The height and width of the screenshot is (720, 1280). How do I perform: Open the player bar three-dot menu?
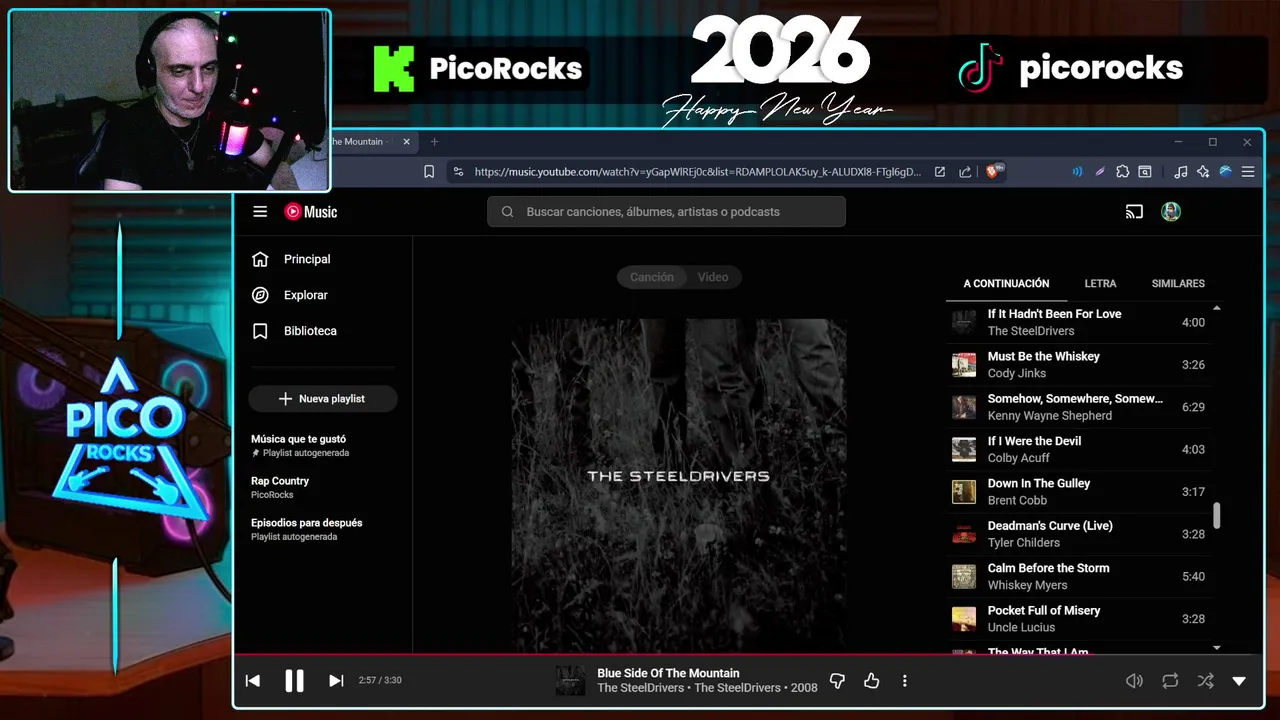[905, 681]
